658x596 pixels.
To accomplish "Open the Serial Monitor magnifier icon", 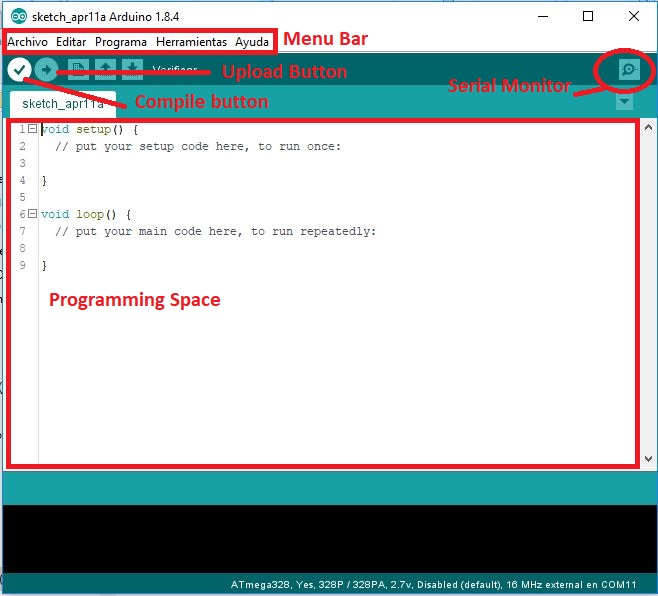I will pyautogui.click(x=629, y=69).
